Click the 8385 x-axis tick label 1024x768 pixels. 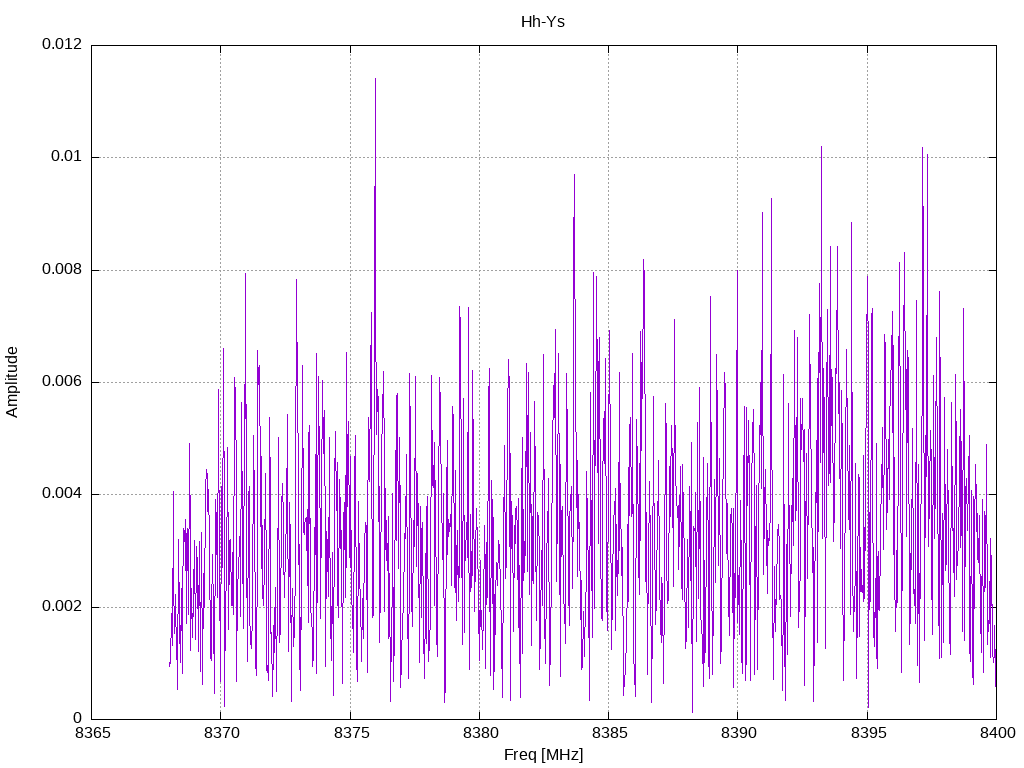(x=609, y=733)
